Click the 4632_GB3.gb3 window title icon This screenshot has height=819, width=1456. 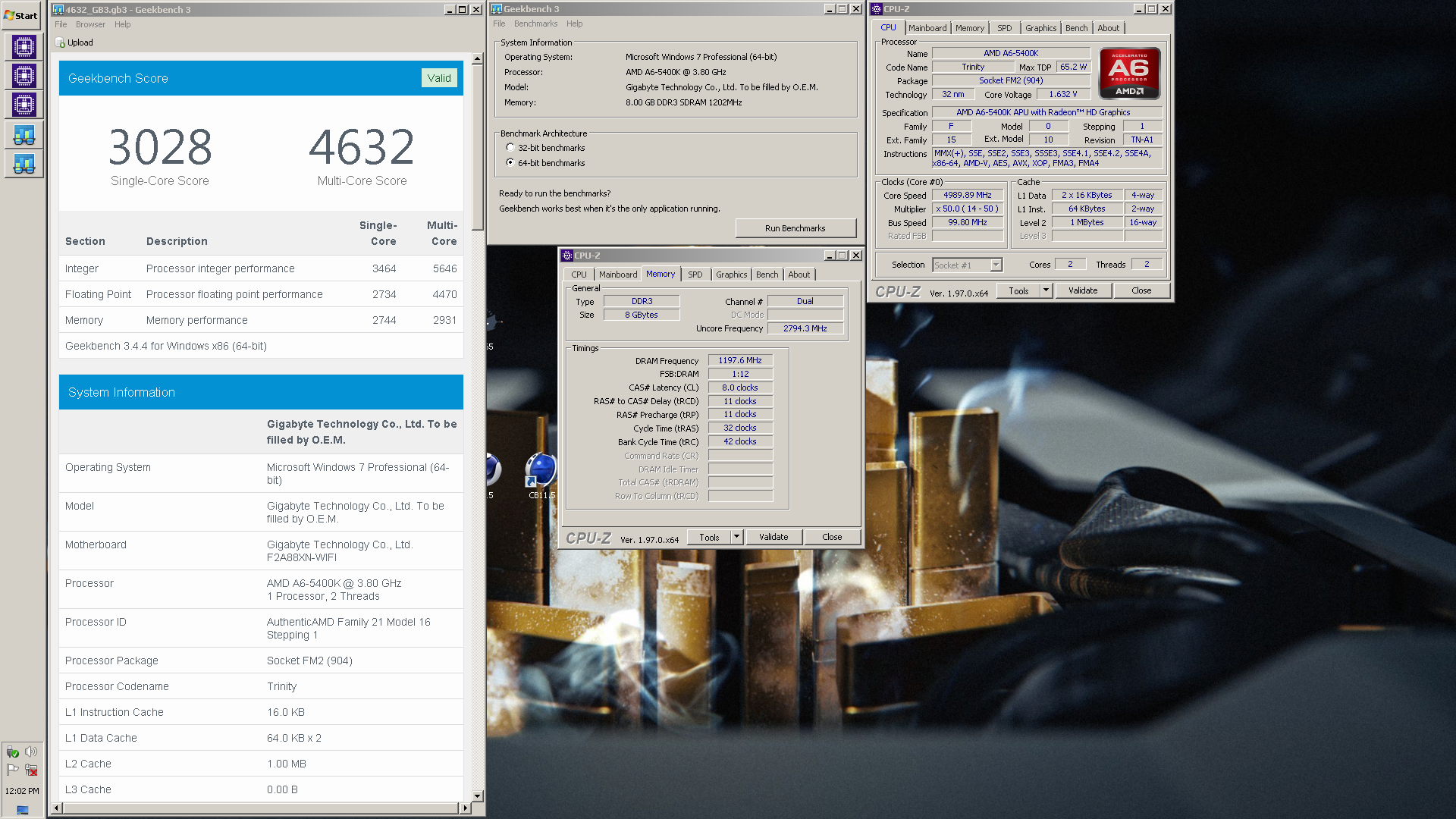click(x=58, y=9)
